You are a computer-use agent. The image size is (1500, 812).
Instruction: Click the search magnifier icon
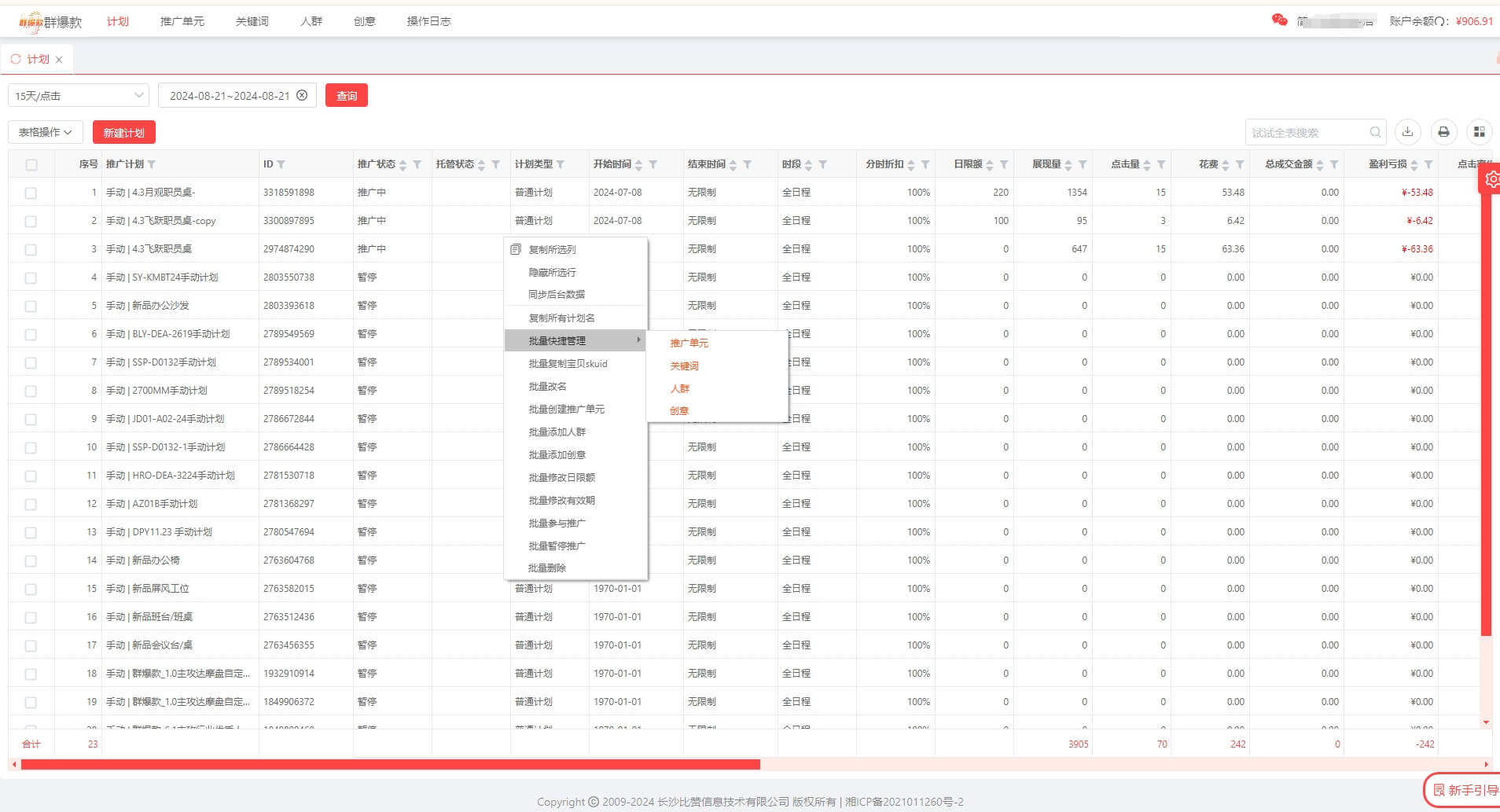pyautogui.click(x=1375, y=132)
